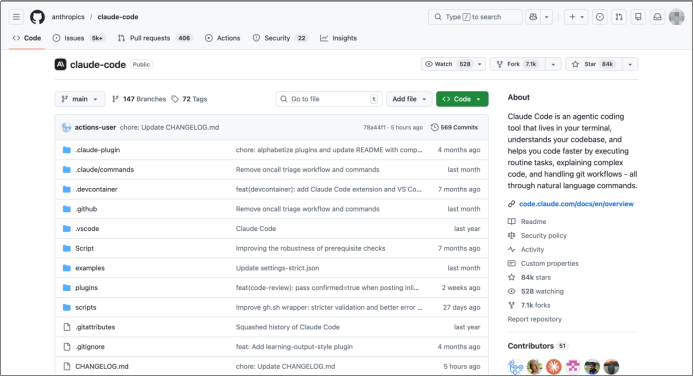Expand the main branch dropdown
Image resolution: width=694 pixels, height=377 pixels.
point(80,99)
